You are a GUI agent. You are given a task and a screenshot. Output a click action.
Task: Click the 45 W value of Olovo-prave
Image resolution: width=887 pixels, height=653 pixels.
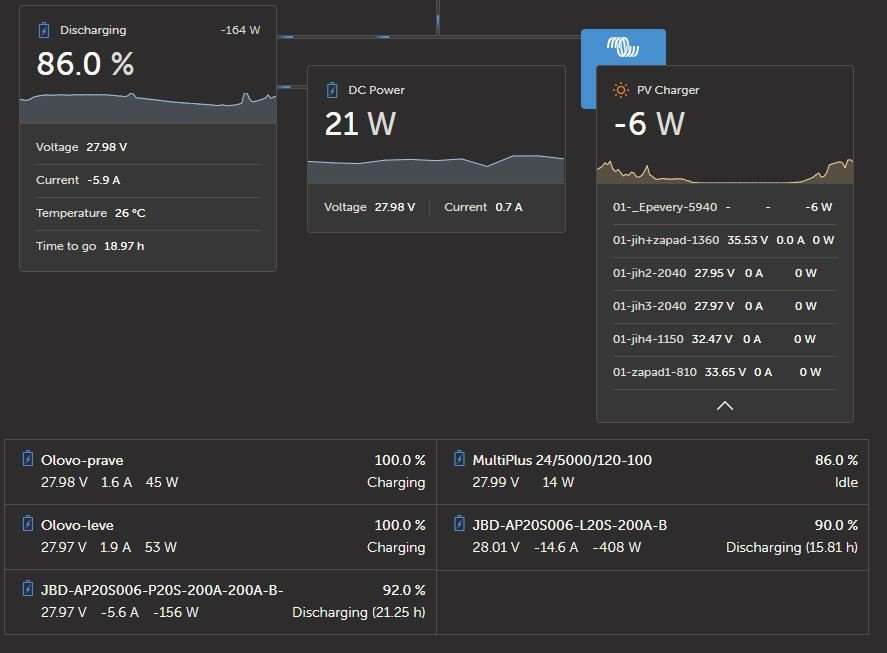(x=162, y=482)
